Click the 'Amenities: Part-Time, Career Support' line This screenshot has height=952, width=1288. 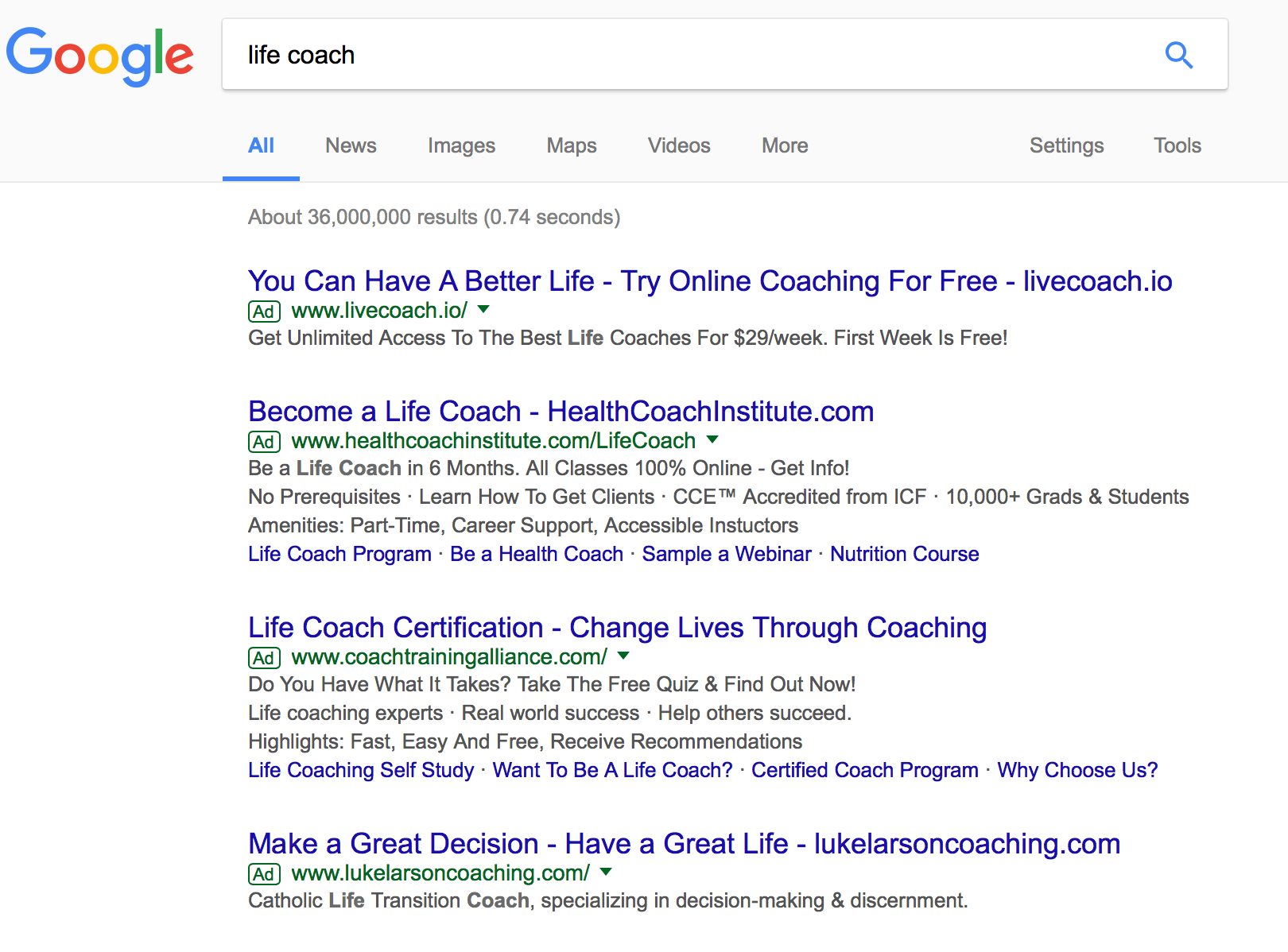click(x=523, y=525)
